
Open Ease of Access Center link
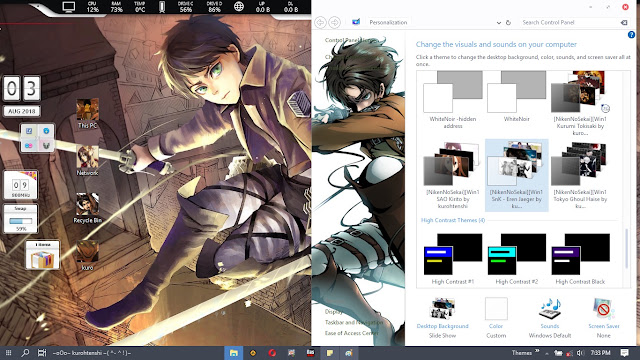[x=351, y=333]
